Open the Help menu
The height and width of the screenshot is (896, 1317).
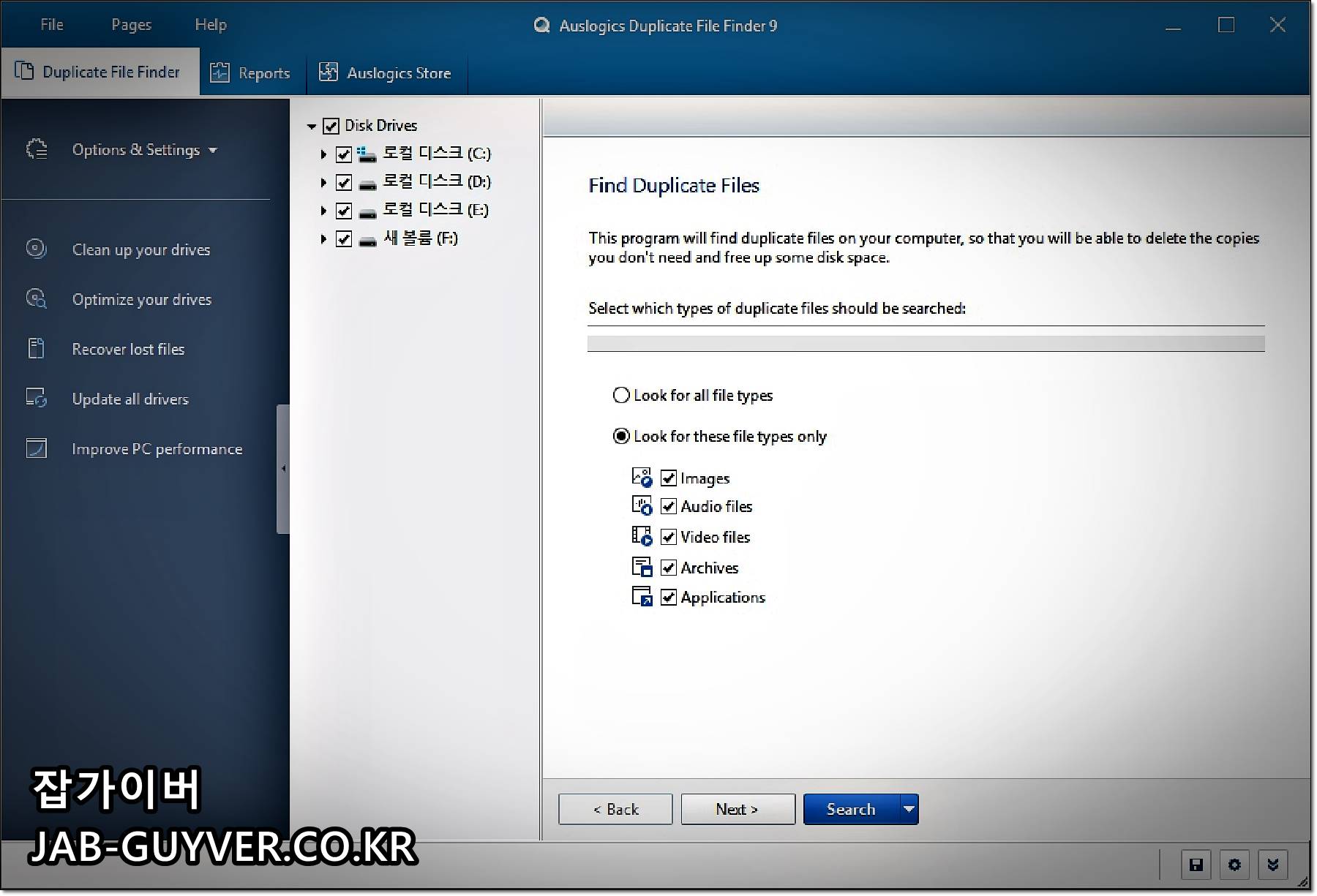[x=211, y=25]
